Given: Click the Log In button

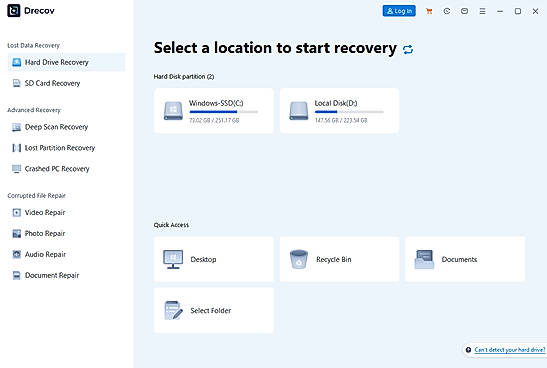Looking at the screenshot, I should pyautogui.click(x=399, y=11).
